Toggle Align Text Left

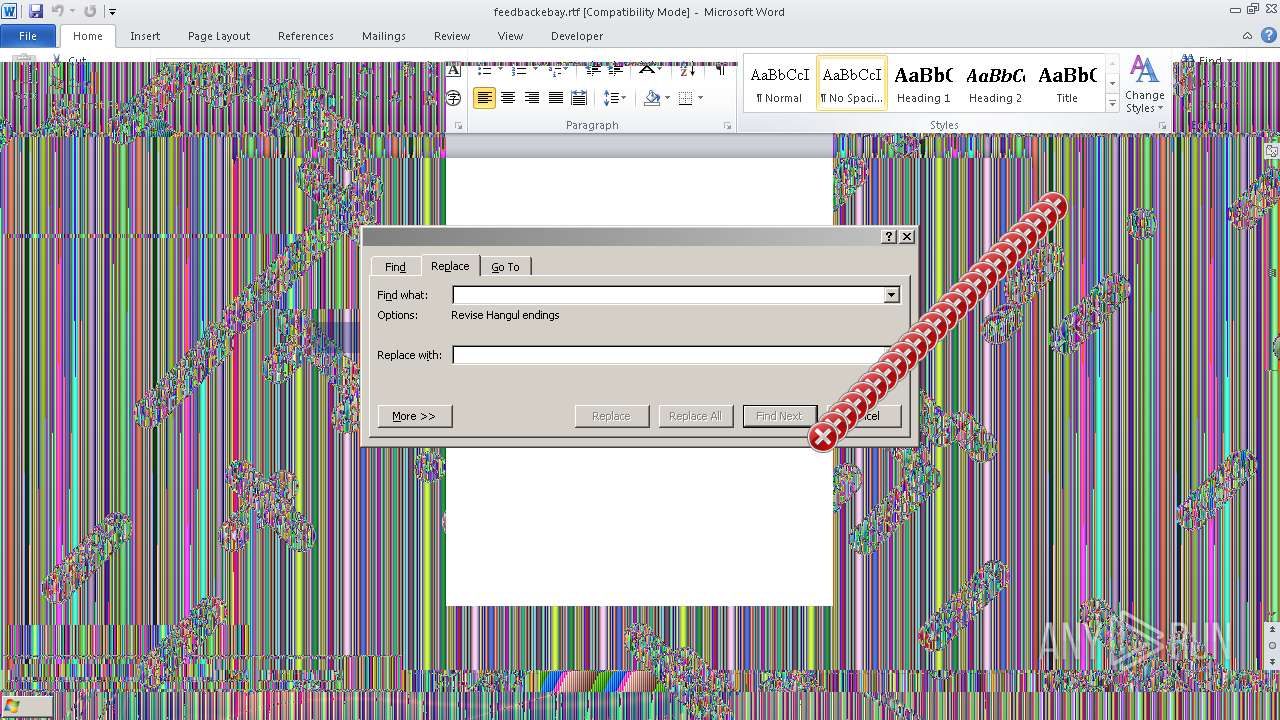click(484, 98)
